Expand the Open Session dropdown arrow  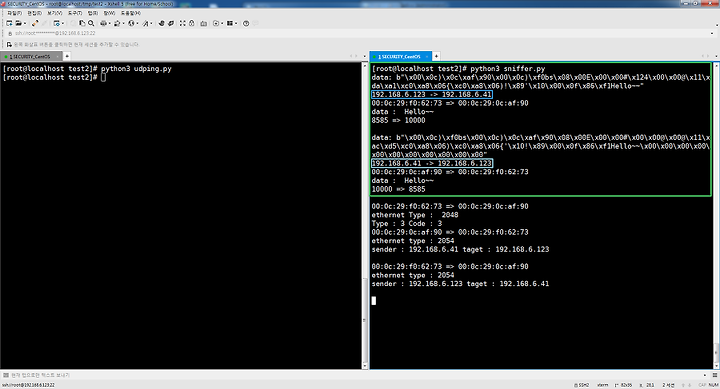click(25, 23)
